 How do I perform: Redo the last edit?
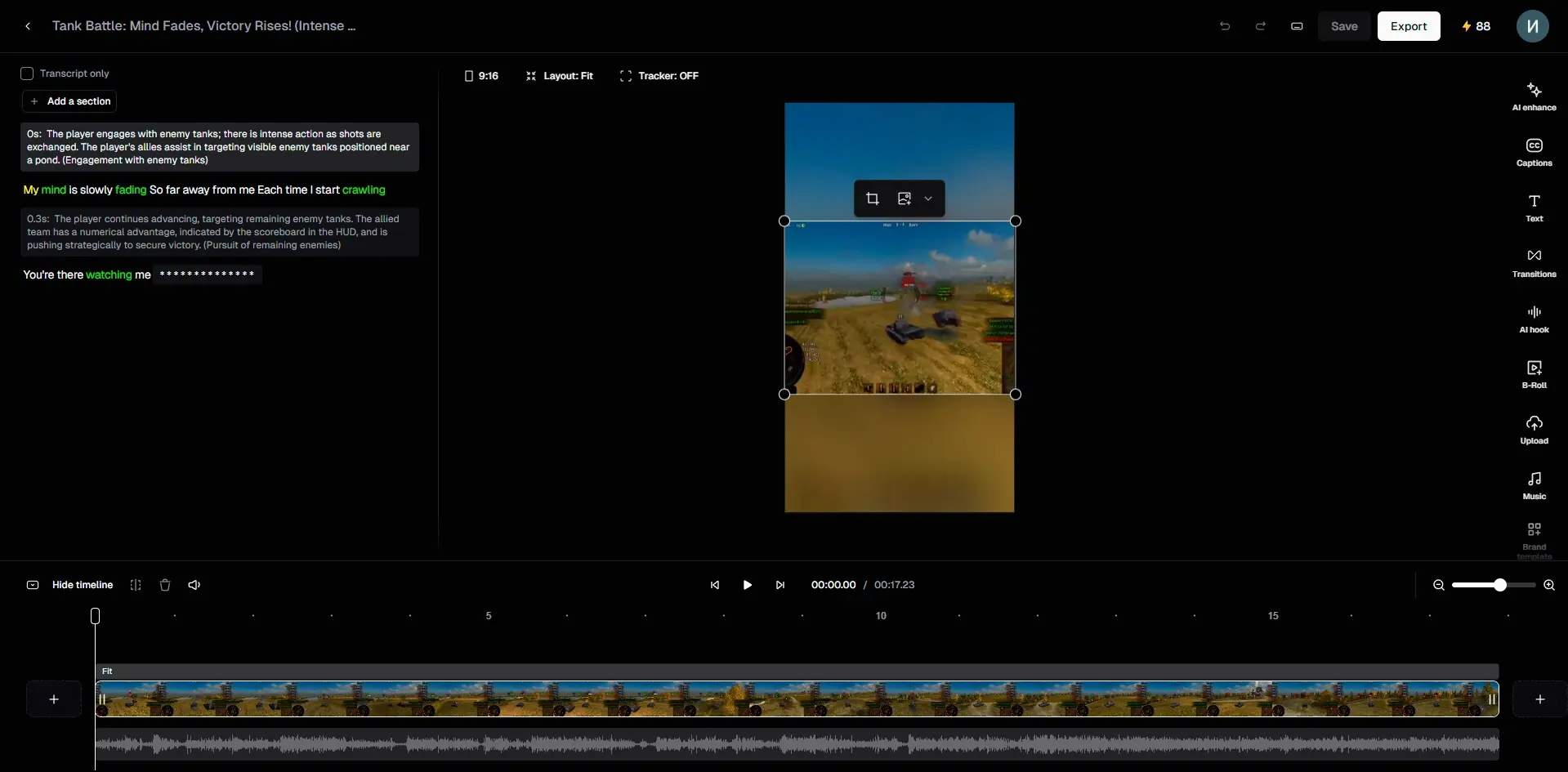tap(1261, 26)
